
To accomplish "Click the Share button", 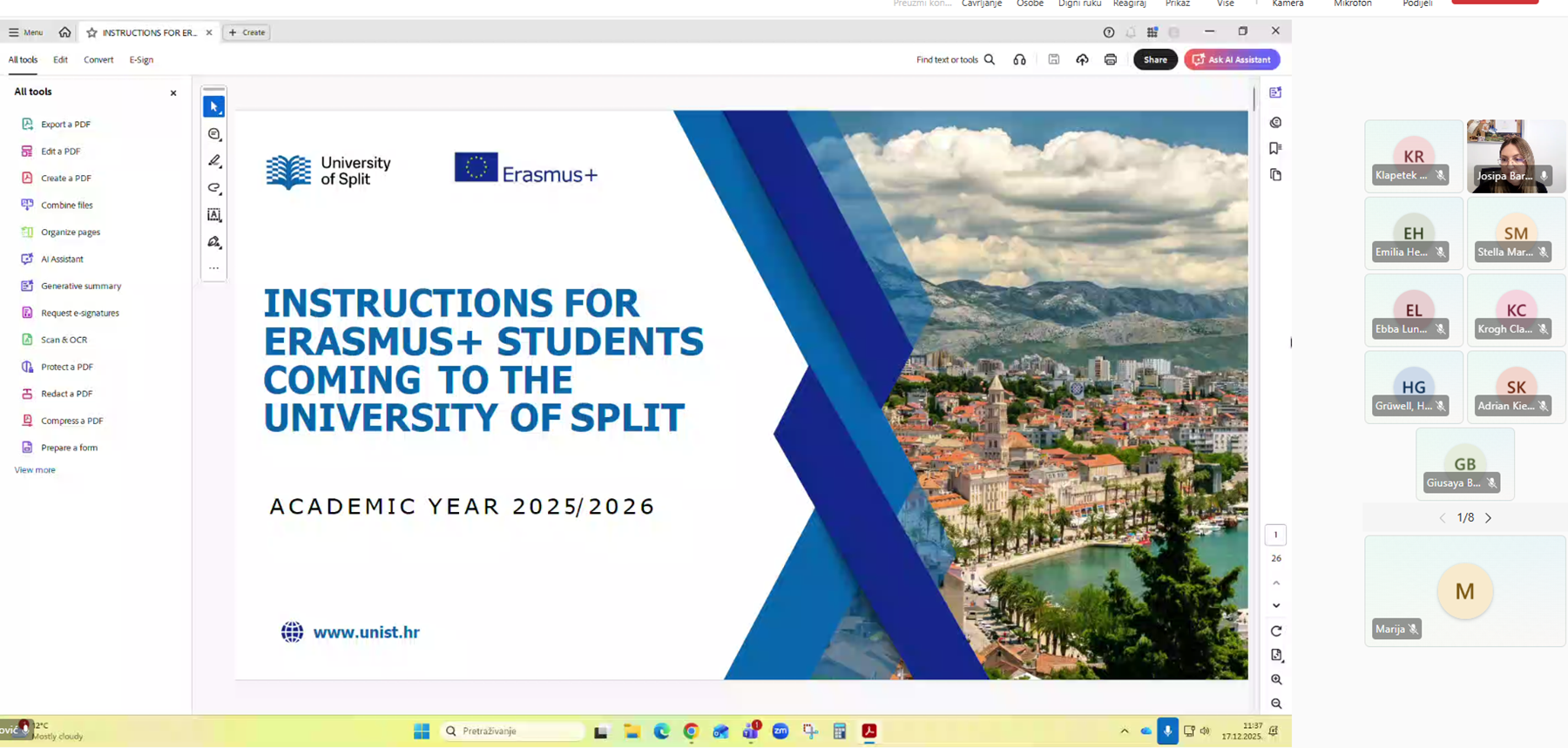I will (1155, 60).
